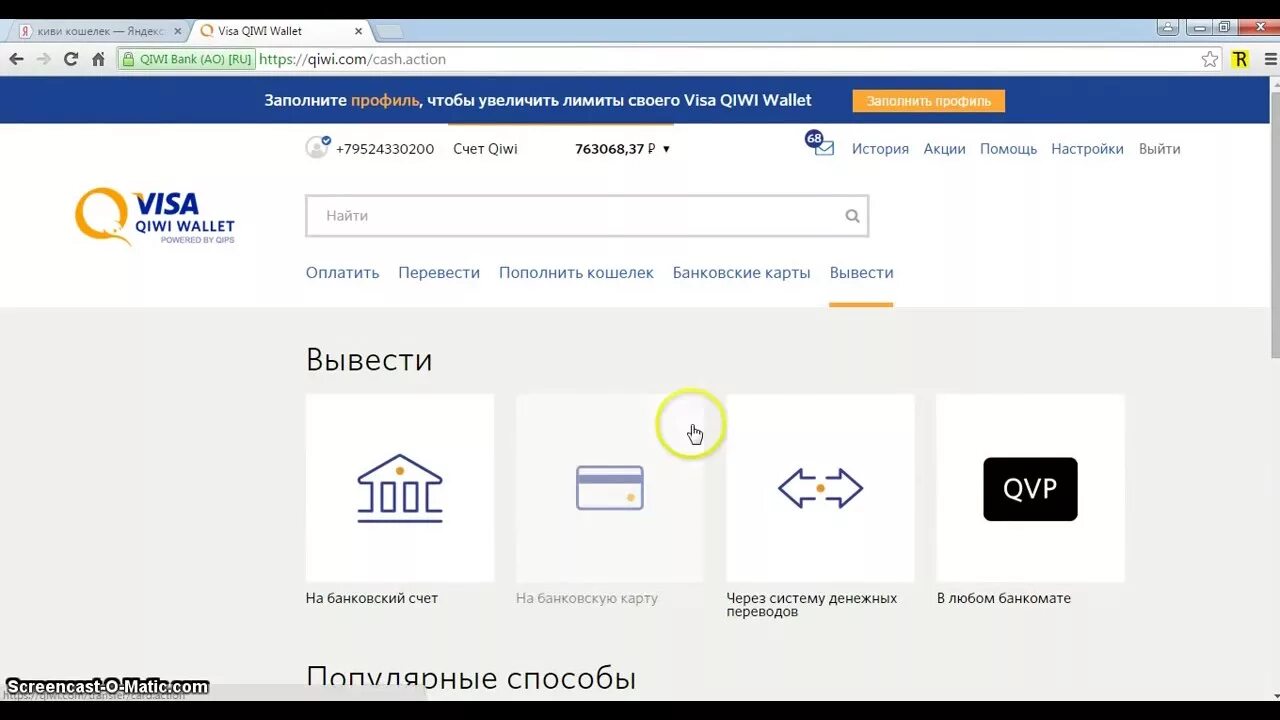This screenshot has width=1280, height=720.
Task: Click the user profile avatar icon
Action: (317, 148)
